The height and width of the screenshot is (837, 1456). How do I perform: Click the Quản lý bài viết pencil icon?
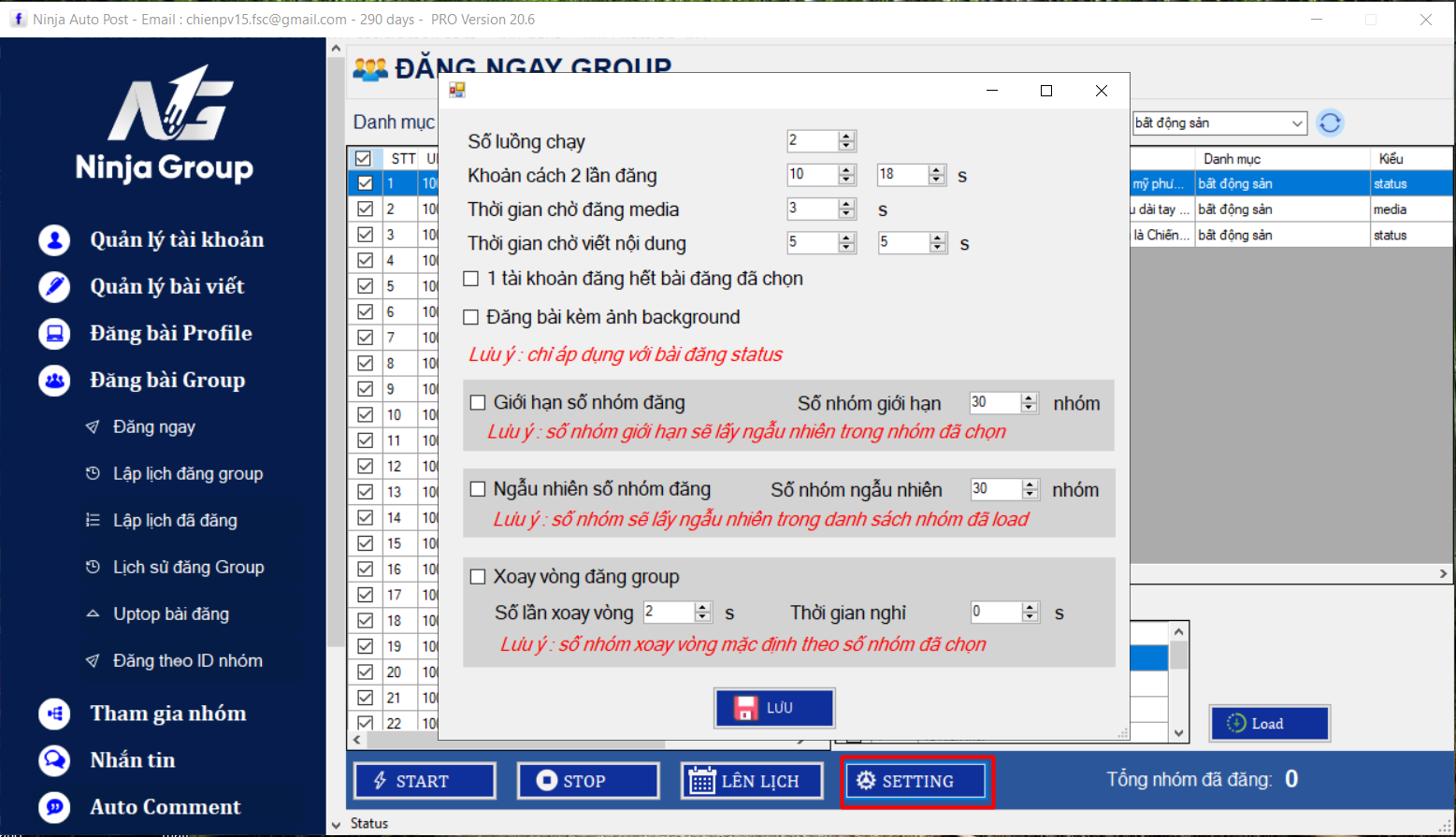54,286
